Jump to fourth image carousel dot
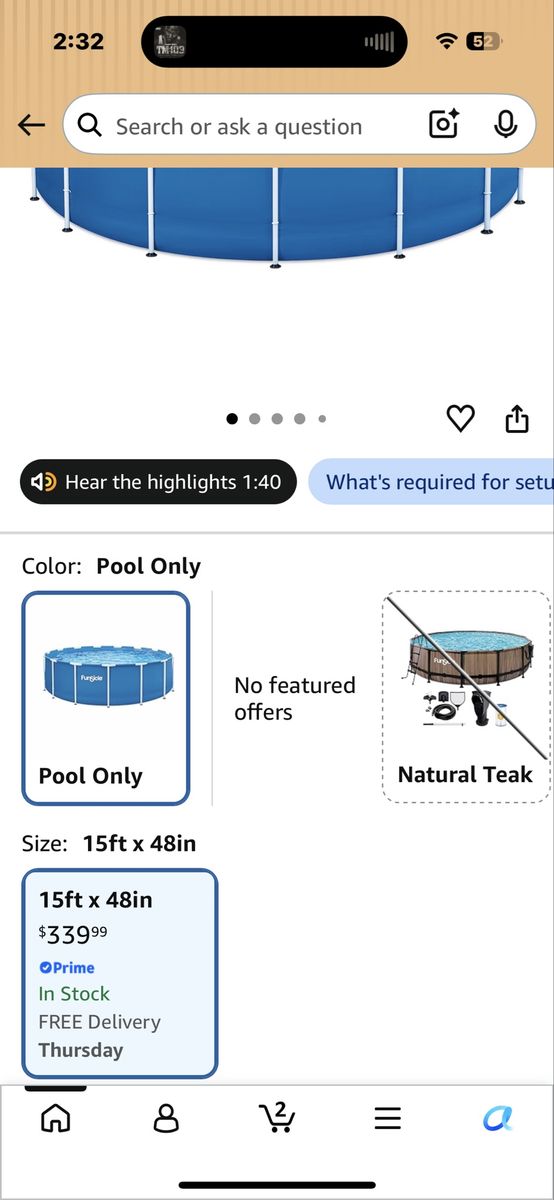The width and height of the screenshot is (554, 1200). point(299,419)
